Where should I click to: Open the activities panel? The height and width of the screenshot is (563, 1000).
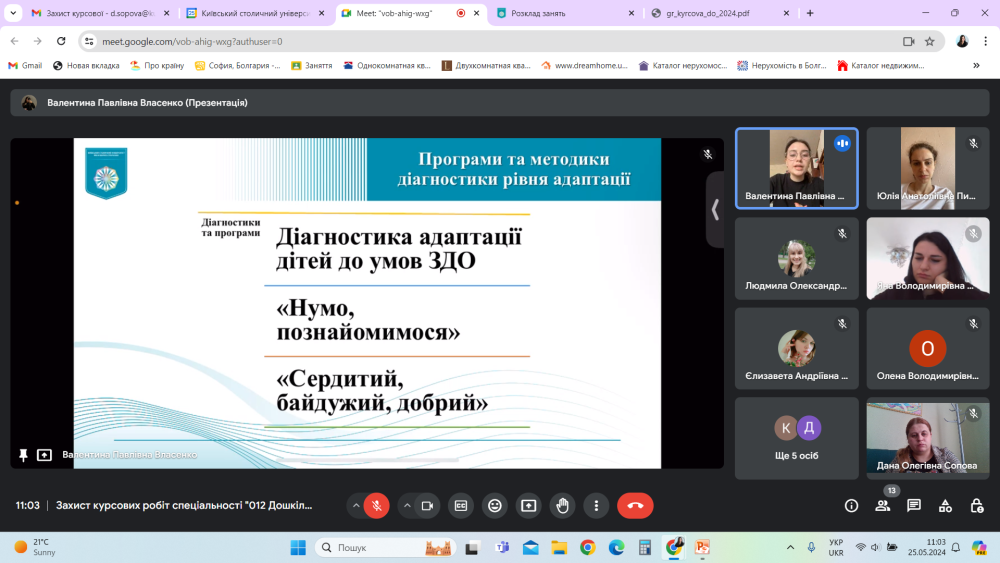click(x=946, y=506)
